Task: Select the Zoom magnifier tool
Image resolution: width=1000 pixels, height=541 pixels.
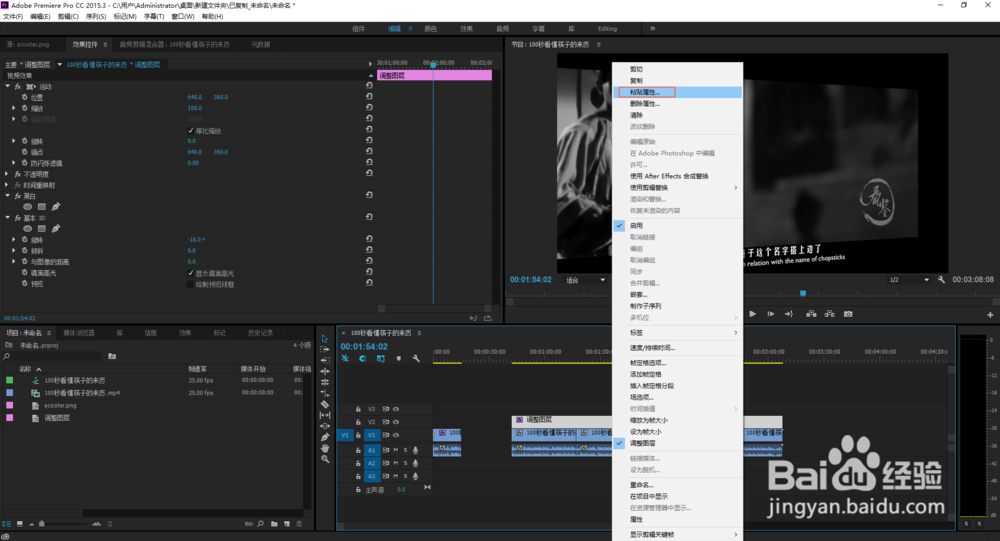Action: pos(325,459)
